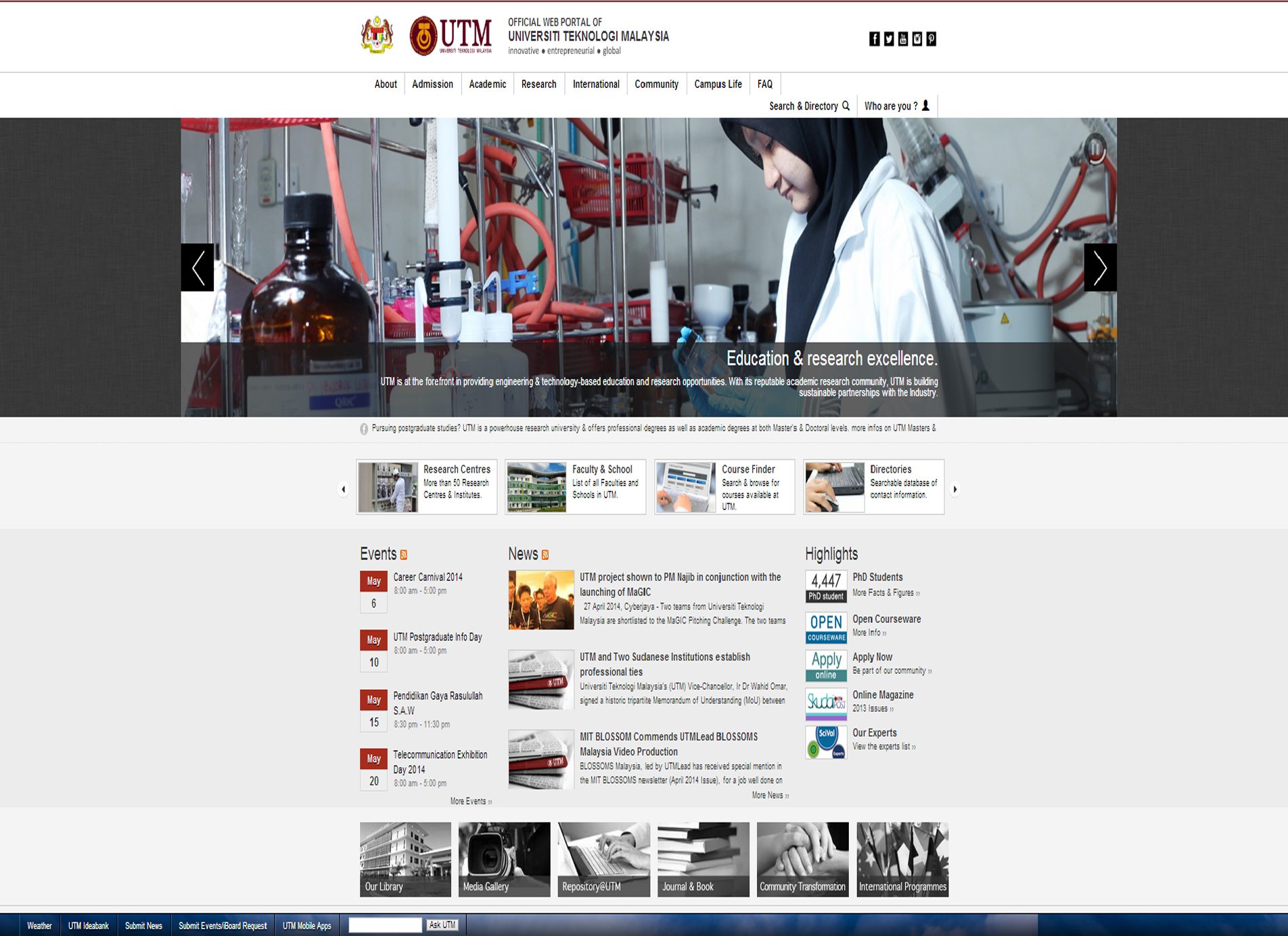Click the Ask UTM button
Image resolution: width=1288 pixels, height=936 pixels.
[x=442, y=925]
